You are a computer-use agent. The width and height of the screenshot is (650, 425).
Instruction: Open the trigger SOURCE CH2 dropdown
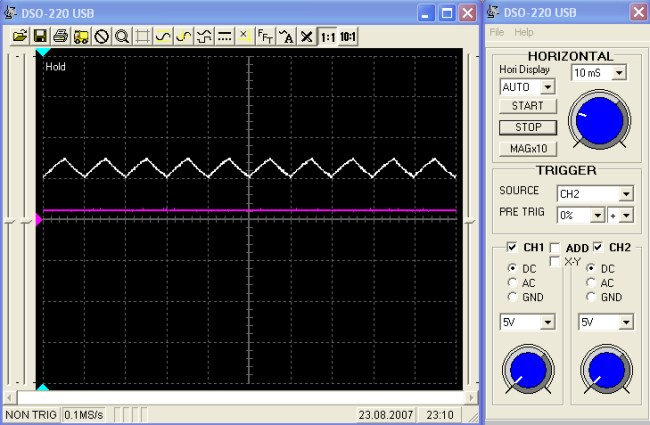click(x=626, y=194)
